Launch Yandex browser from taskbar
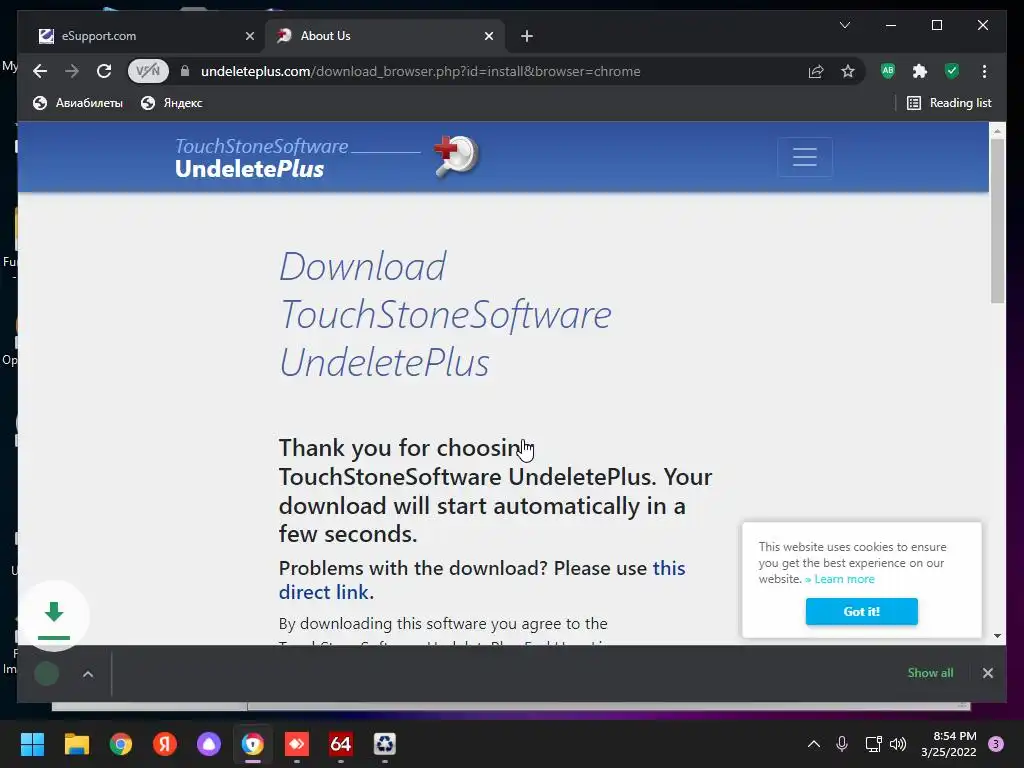1024x768 pixels. [165, 744]
